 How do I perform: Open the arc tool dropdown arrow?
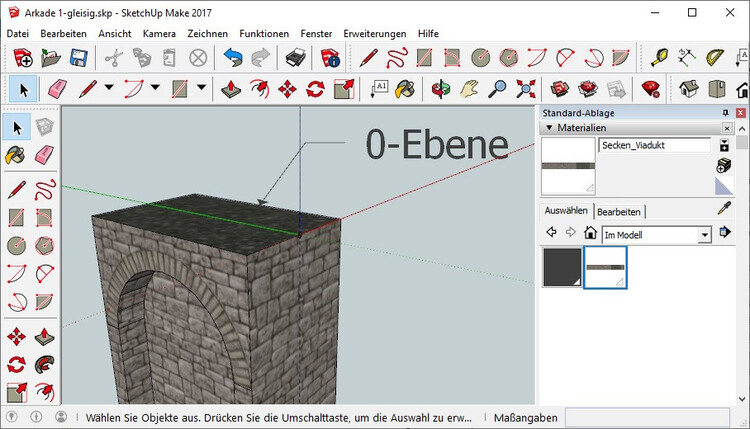tap(155, 88)
